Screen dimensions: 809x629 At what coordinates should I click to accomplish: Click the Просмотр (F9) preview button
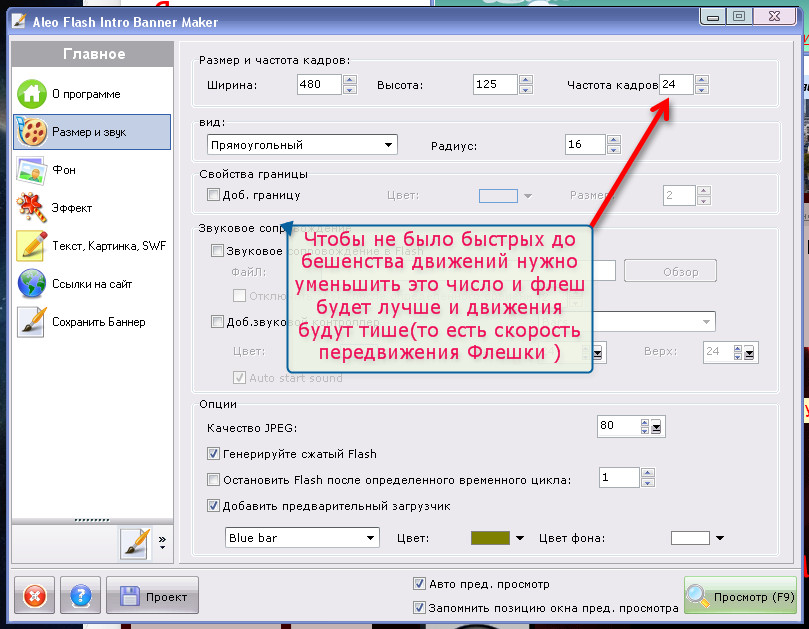point(740,596)
